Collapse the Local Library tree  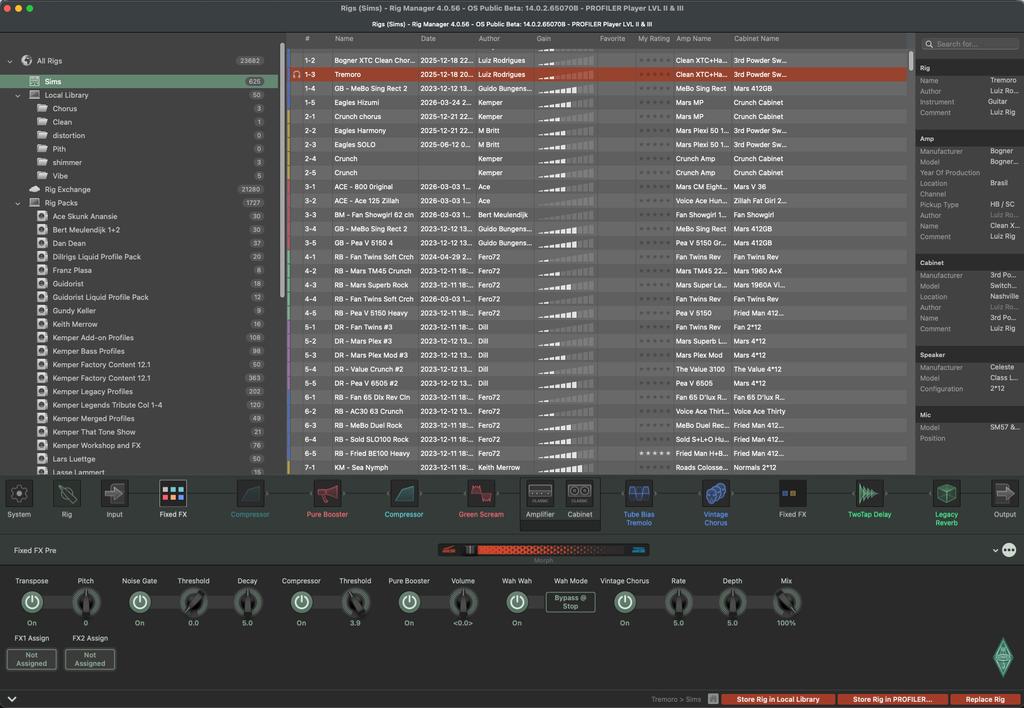point(18,95)
